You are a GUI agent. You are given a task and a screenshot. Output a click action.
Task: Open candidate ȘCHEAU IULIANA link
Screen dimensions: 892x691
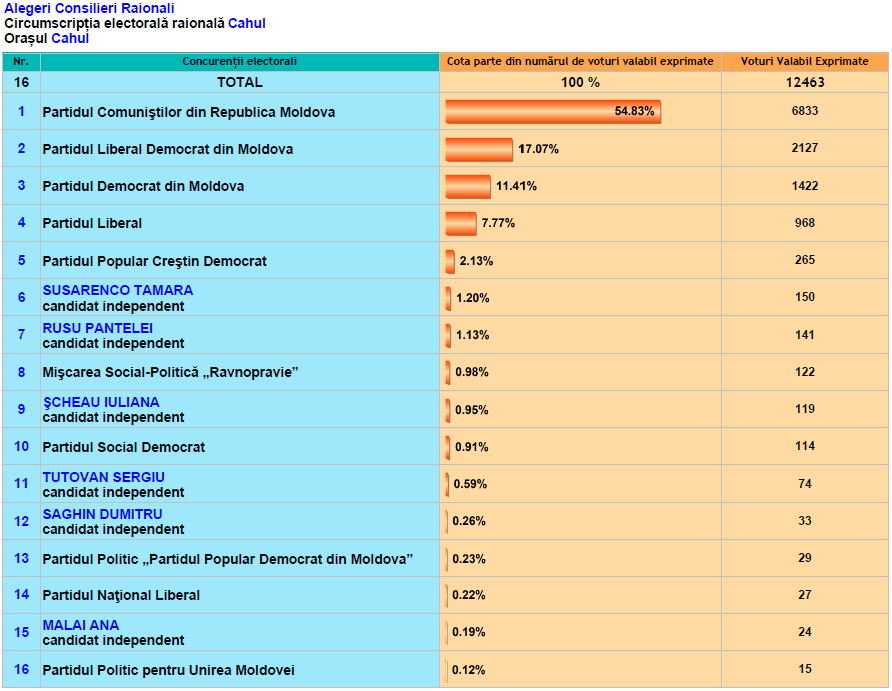(101, 402)
